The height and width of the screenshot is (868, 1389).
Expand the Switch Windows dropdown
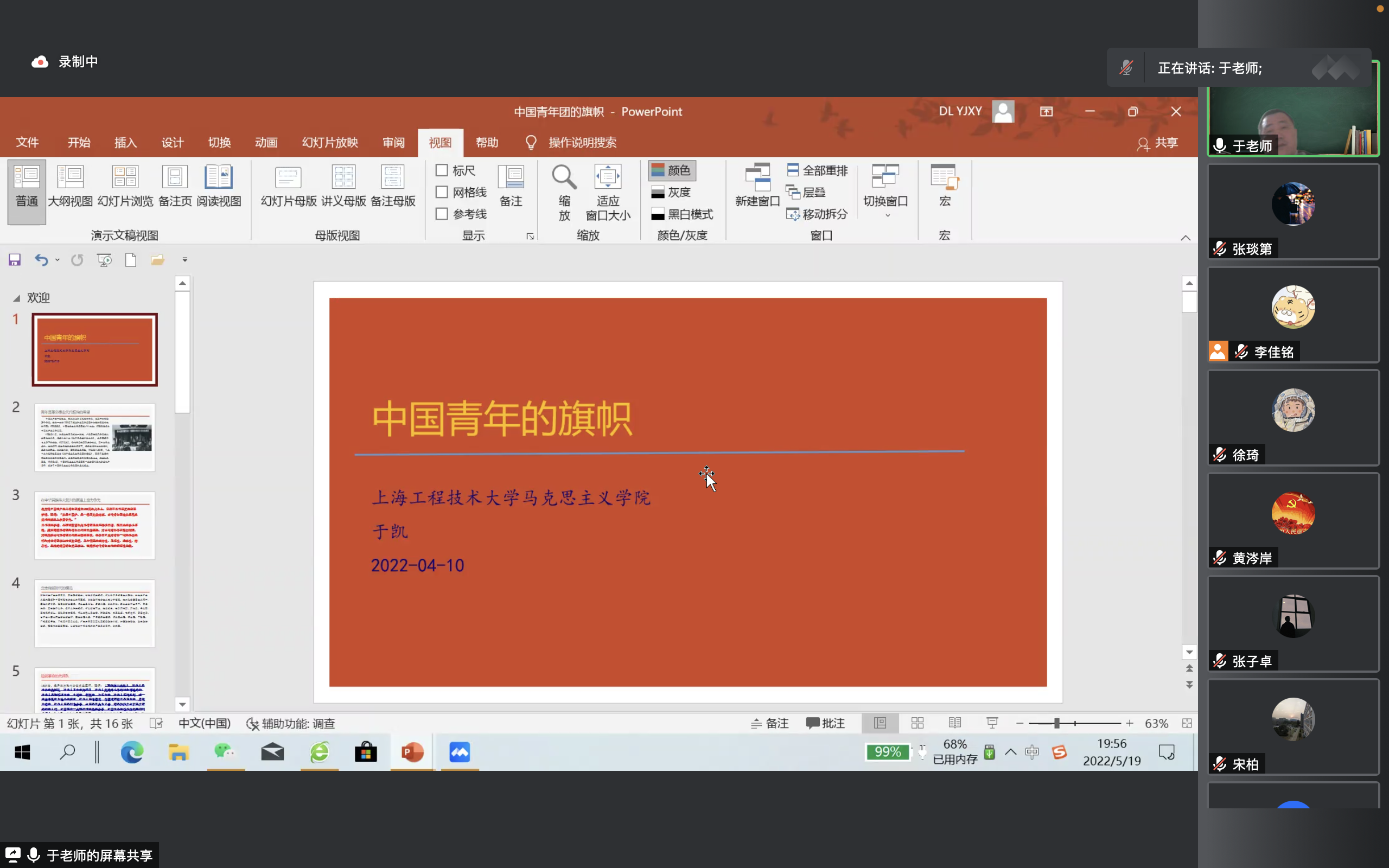coord(885,192)
